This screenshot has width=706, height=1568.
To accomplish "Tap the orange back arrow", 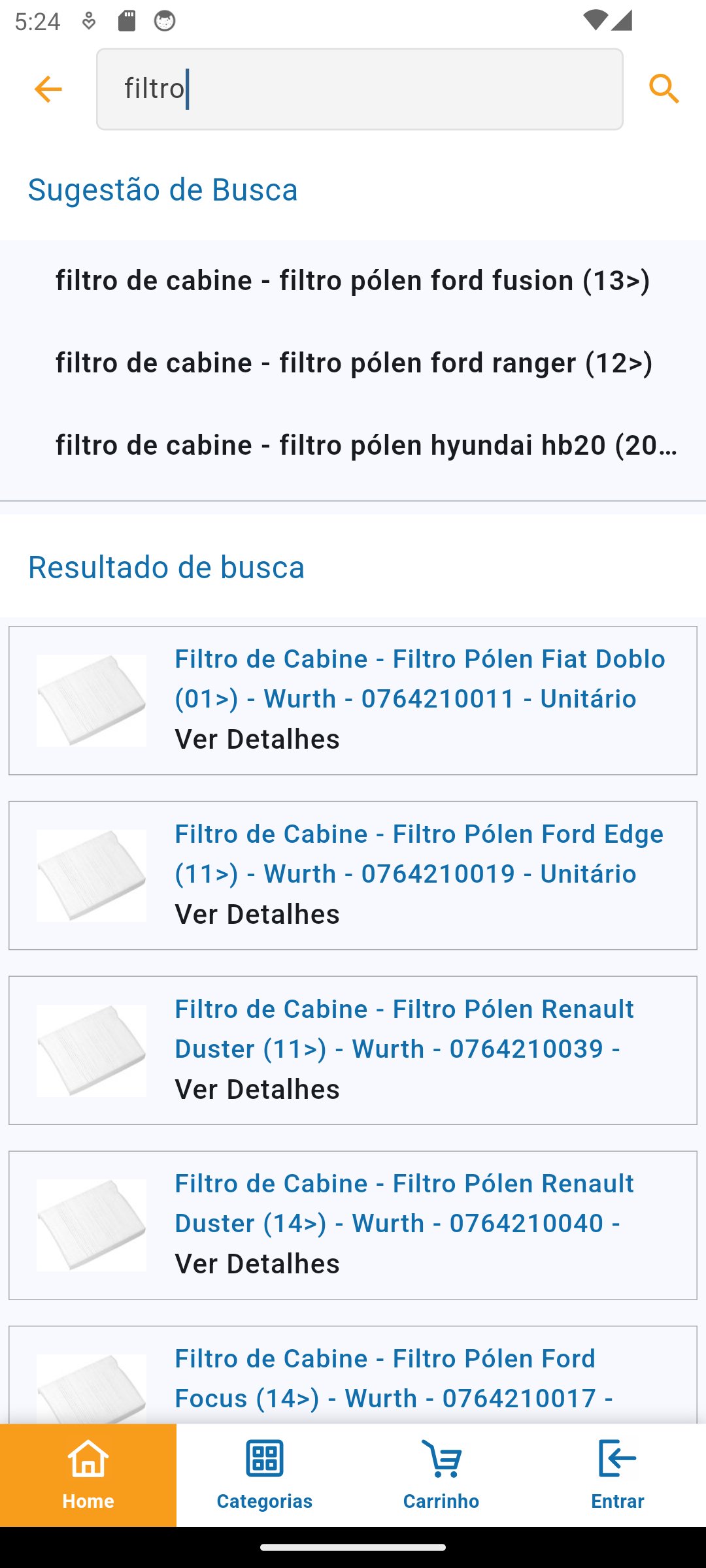I will (x=48, y=89).
